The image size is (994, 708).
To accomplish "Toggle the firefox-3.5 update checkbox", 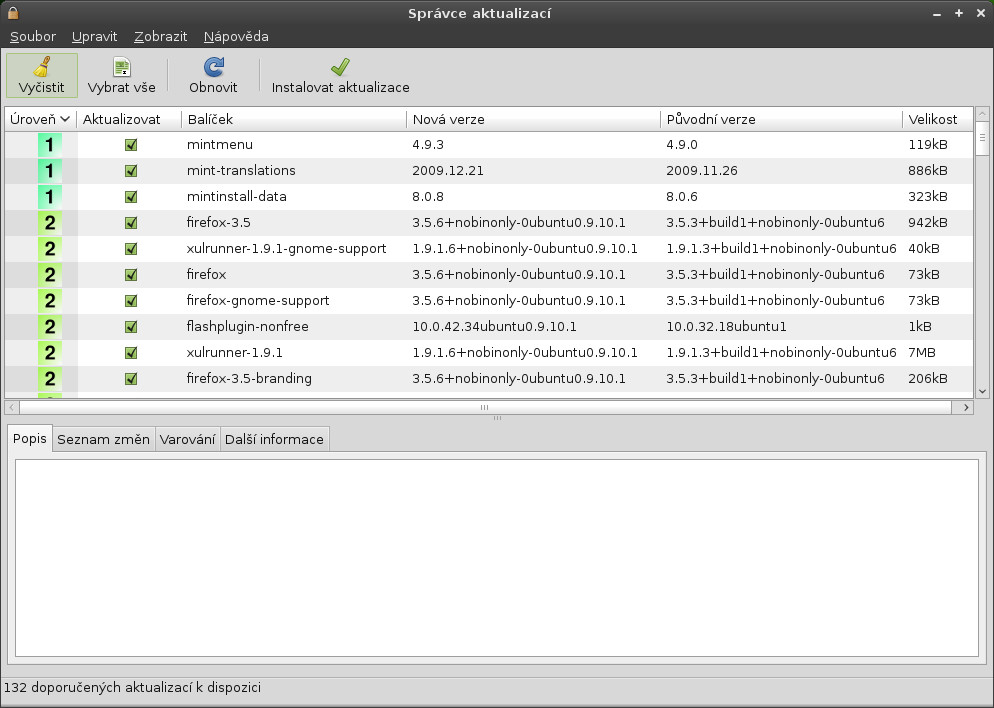I will pos(131,223).
